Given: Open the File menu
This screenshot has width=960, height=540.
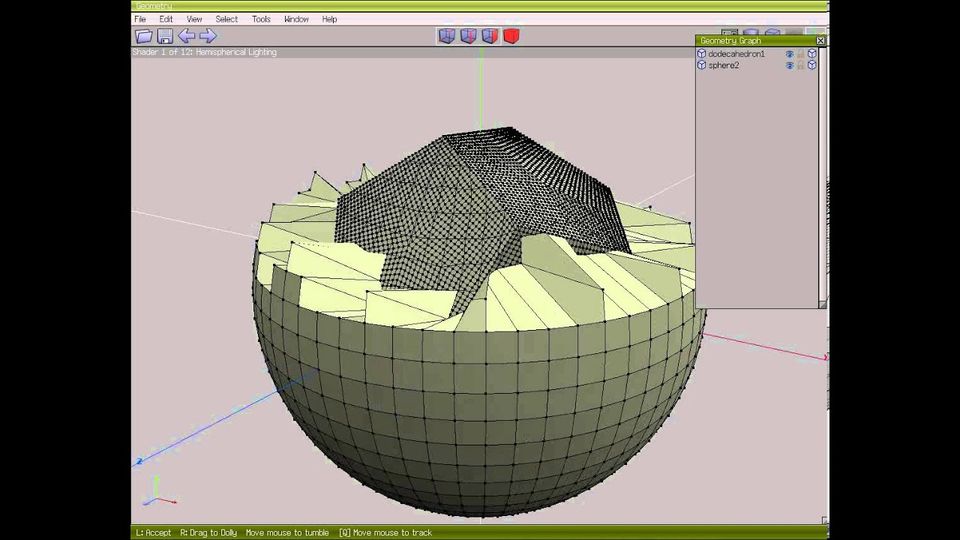Looking at the screenshot, I should 140,19.
